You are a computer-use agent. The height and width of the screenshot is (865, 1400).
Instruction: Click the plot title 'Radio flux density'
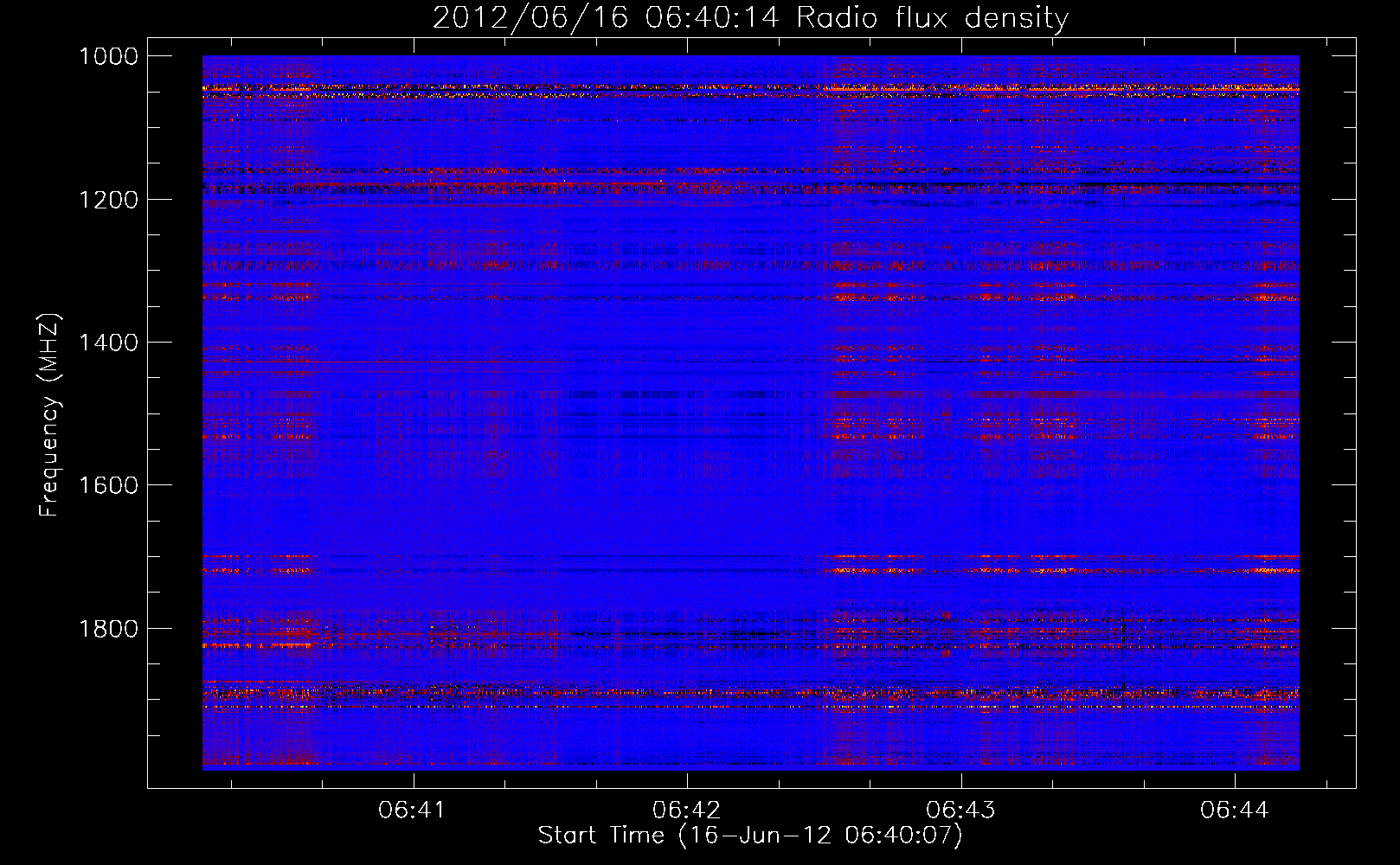pyautogui.click(x=932, y=18)
